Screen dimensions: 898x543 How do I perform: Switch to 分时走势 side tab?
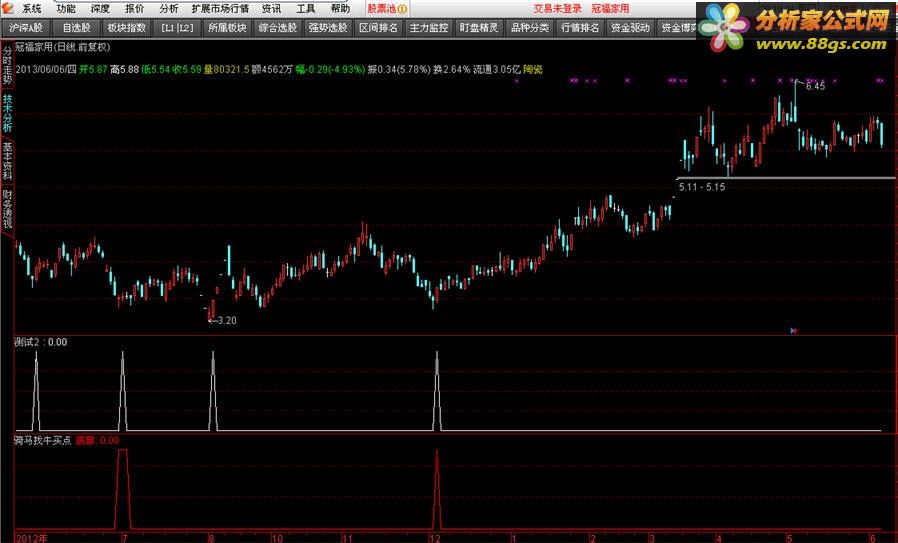[x=7, y=65]
